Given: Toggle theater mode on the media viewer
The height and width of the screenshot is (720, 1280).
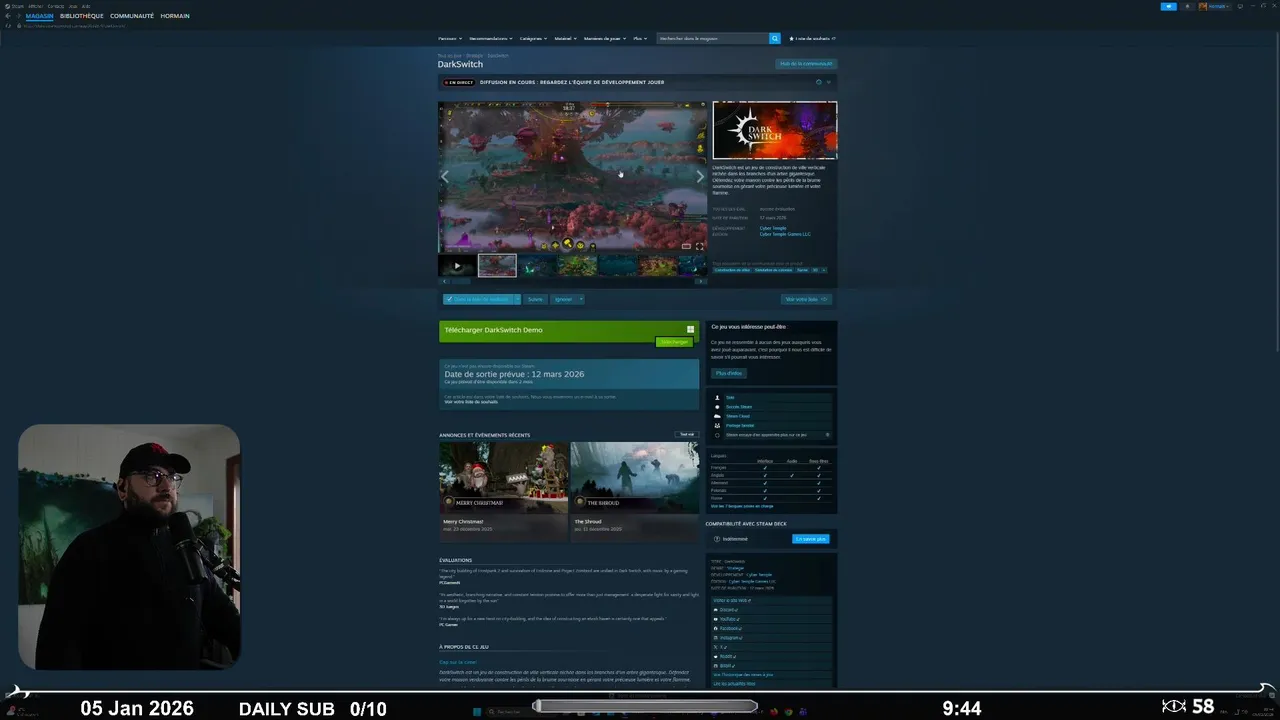Looking at the screenshot, I should tap(686, 246).
